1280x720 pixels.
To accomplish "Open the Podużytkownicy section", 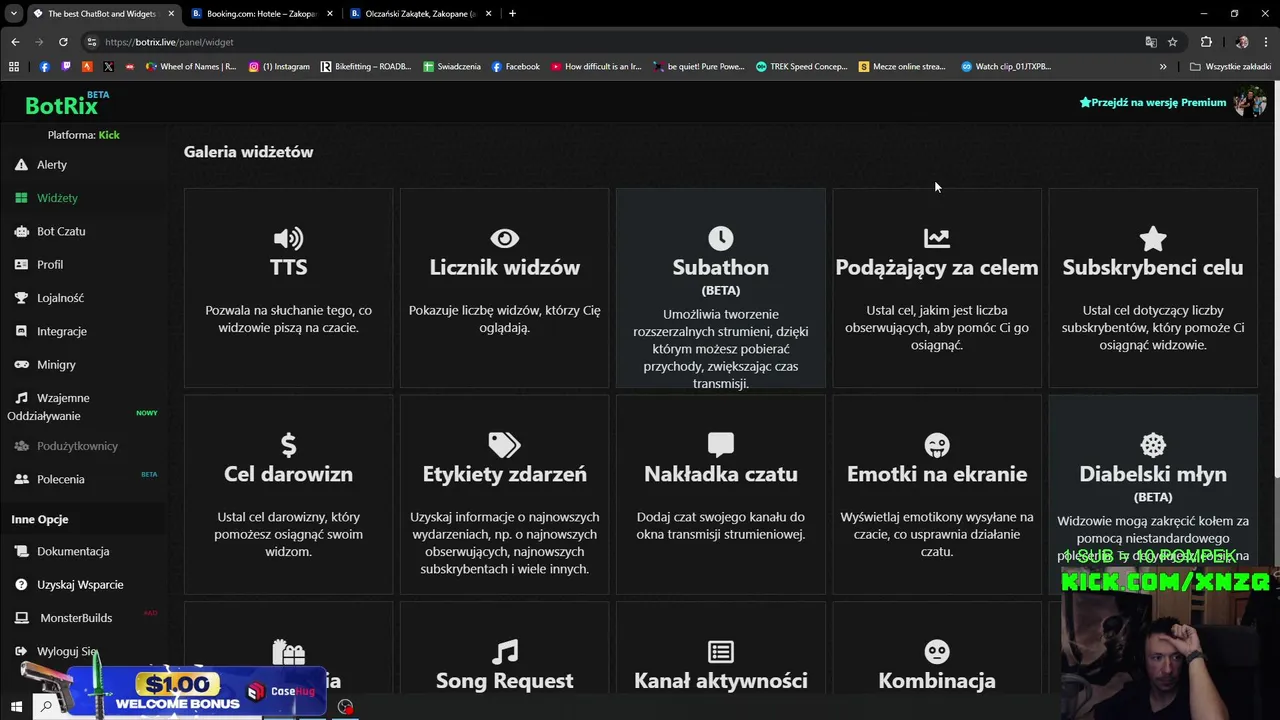I will [x=77, y=446].
